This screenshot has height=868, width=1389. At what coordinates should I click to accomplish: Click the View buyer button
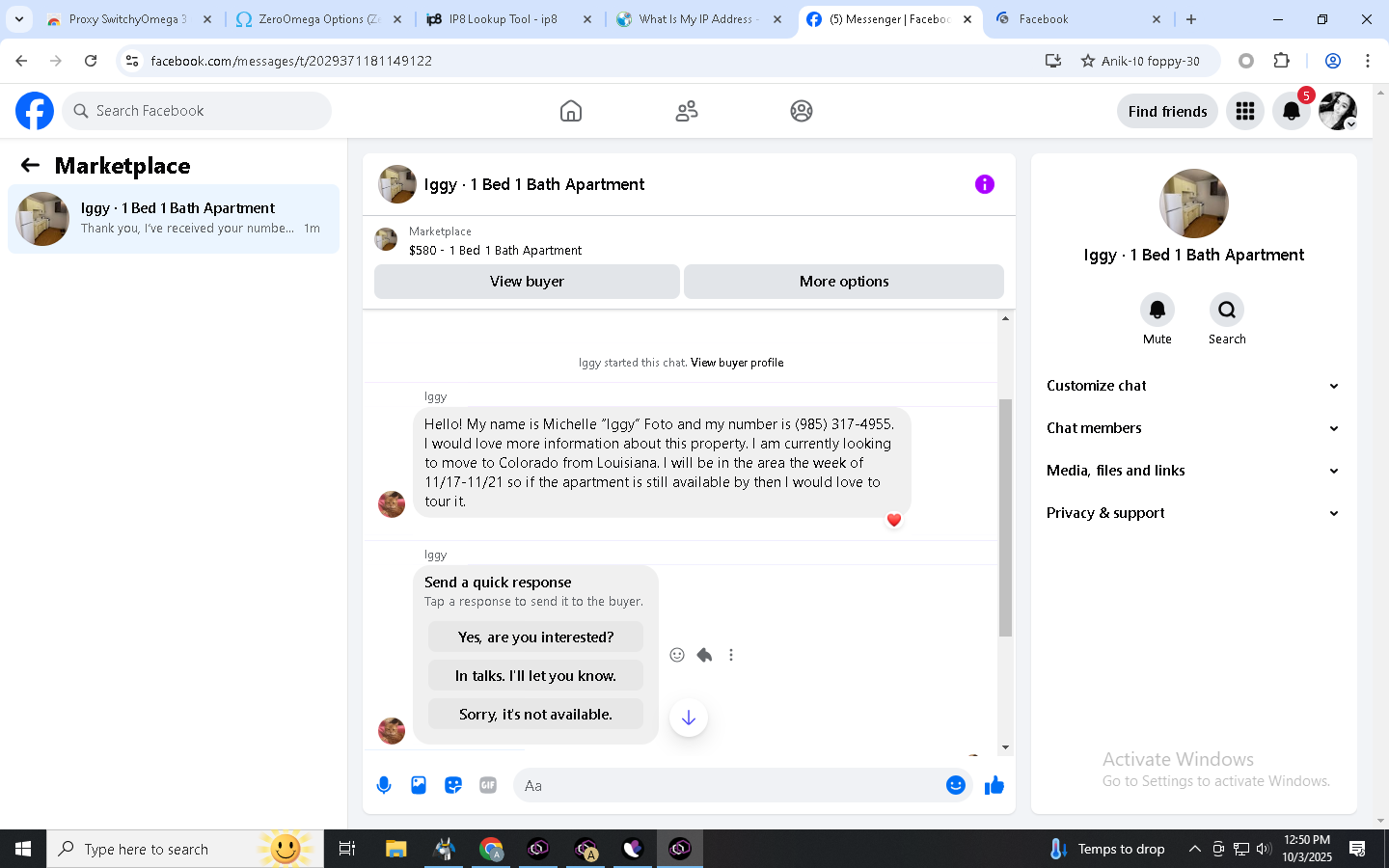(x=527, y=282)
